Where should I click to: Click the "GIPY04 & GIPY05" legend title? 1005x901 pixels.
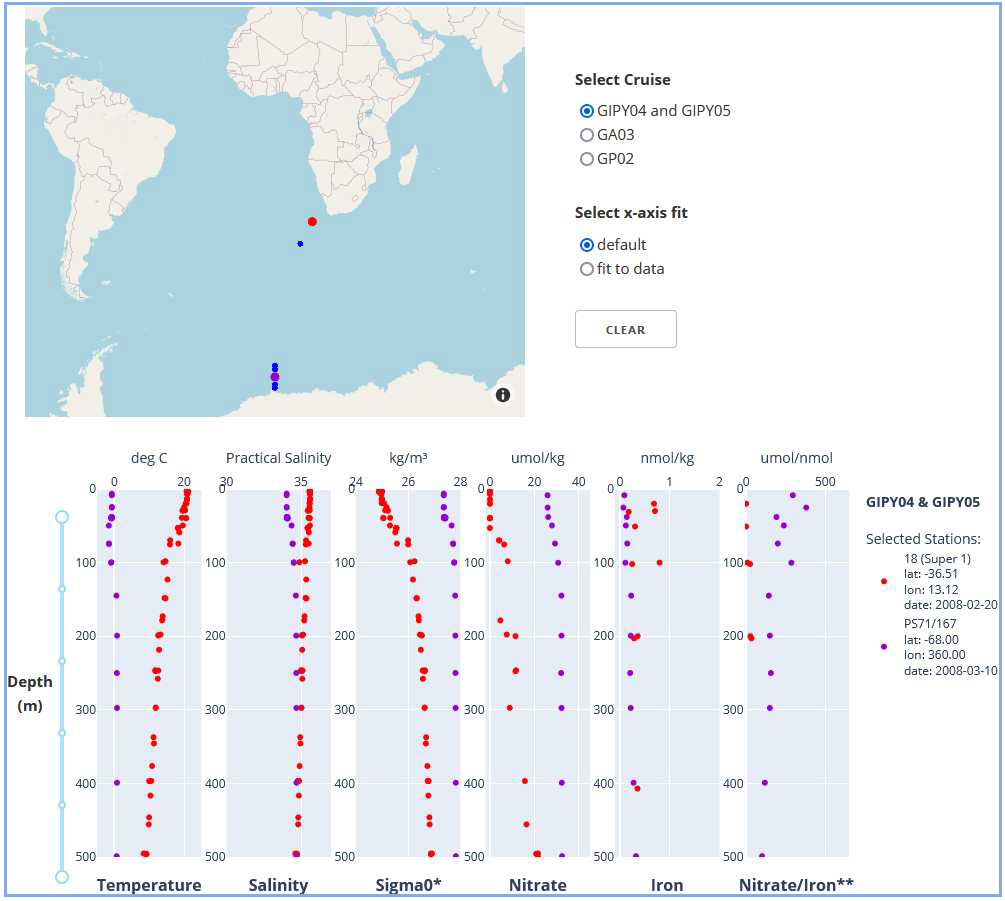923,502
